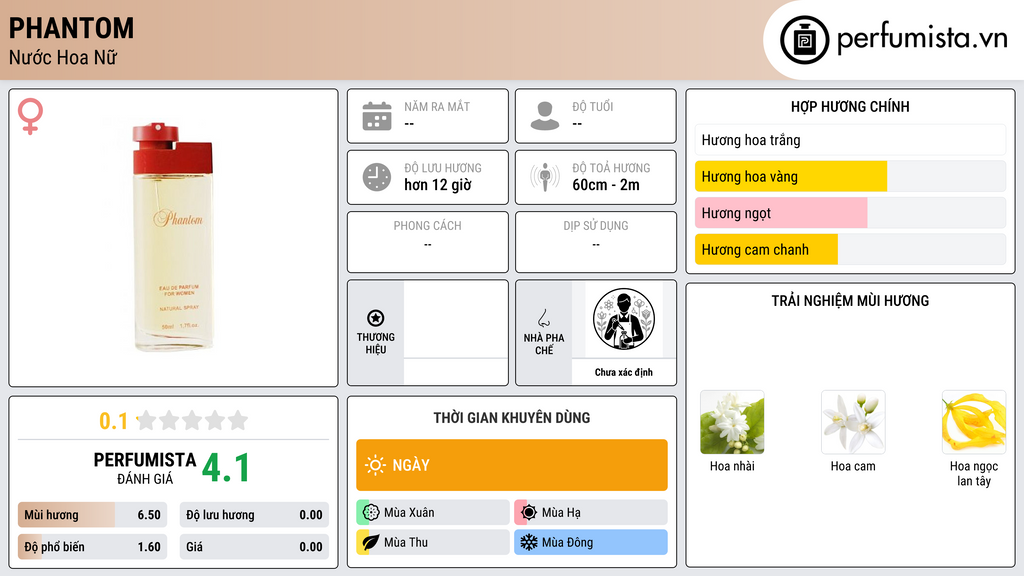
Task: Click the Dịp sử dụng occasion box
Action: (596, 242)
